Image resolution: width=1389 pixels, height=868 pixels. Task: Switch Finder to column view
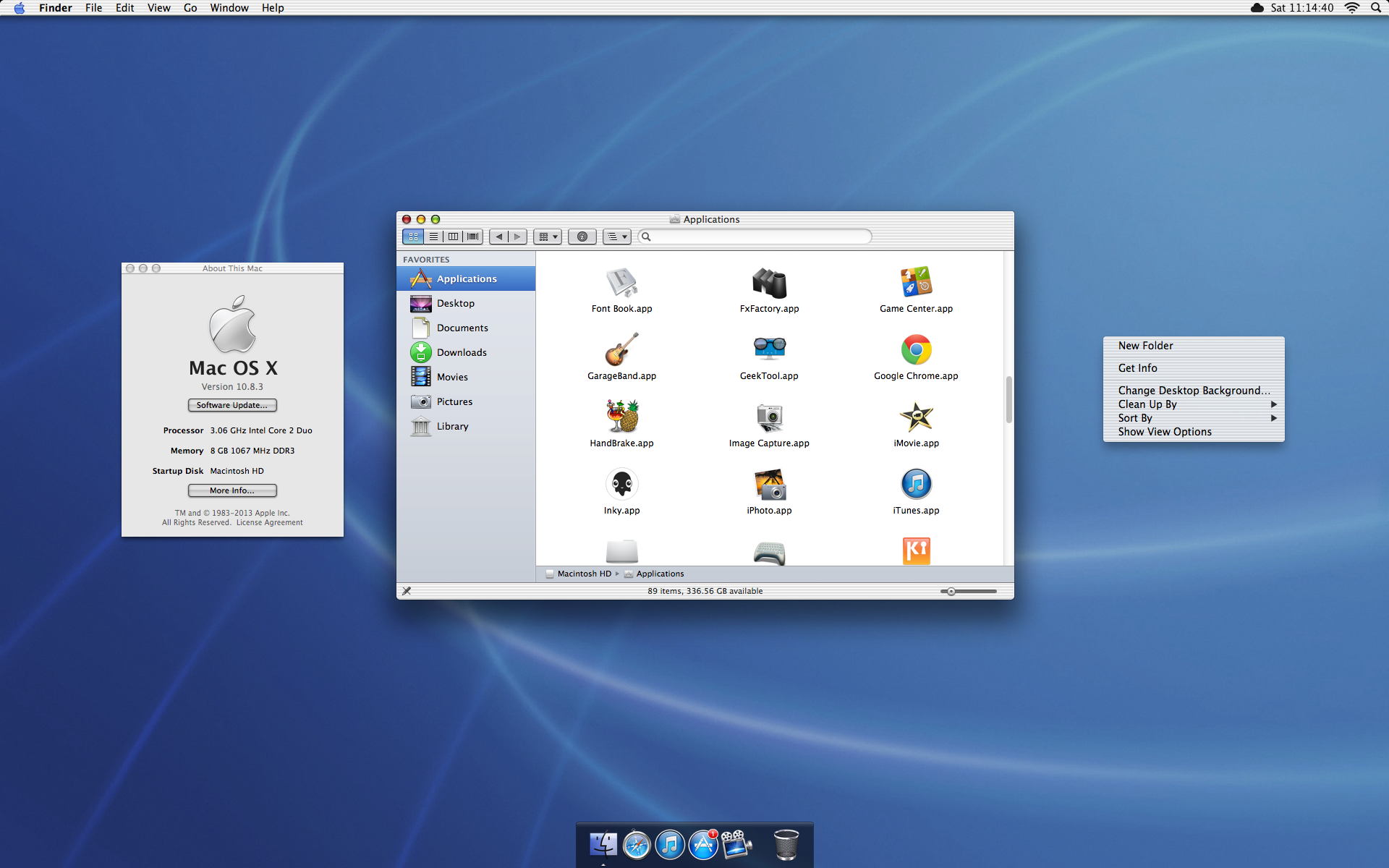[453, 237]
